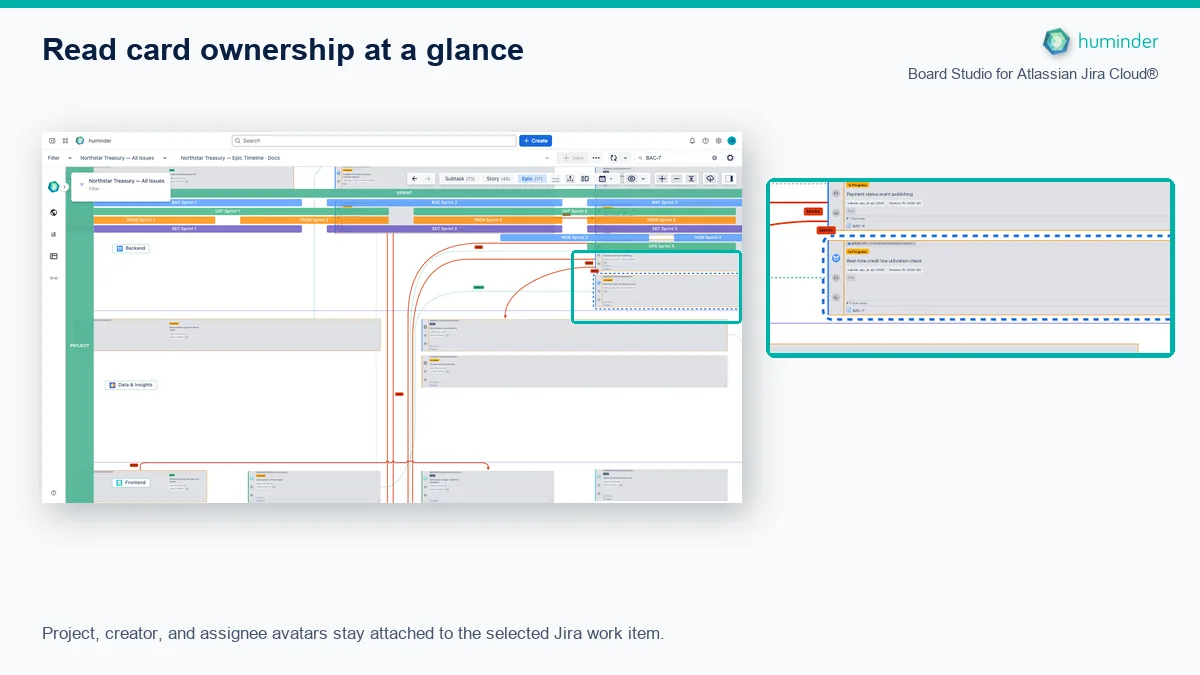
Task: Click the Data & Insights swimlane label
Action: (131, 385)
